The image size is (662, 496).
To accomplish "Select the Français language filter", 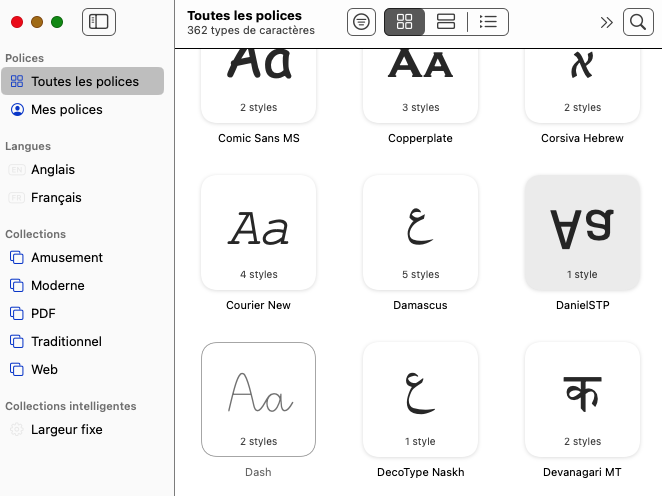I will (x=56, y=197).
